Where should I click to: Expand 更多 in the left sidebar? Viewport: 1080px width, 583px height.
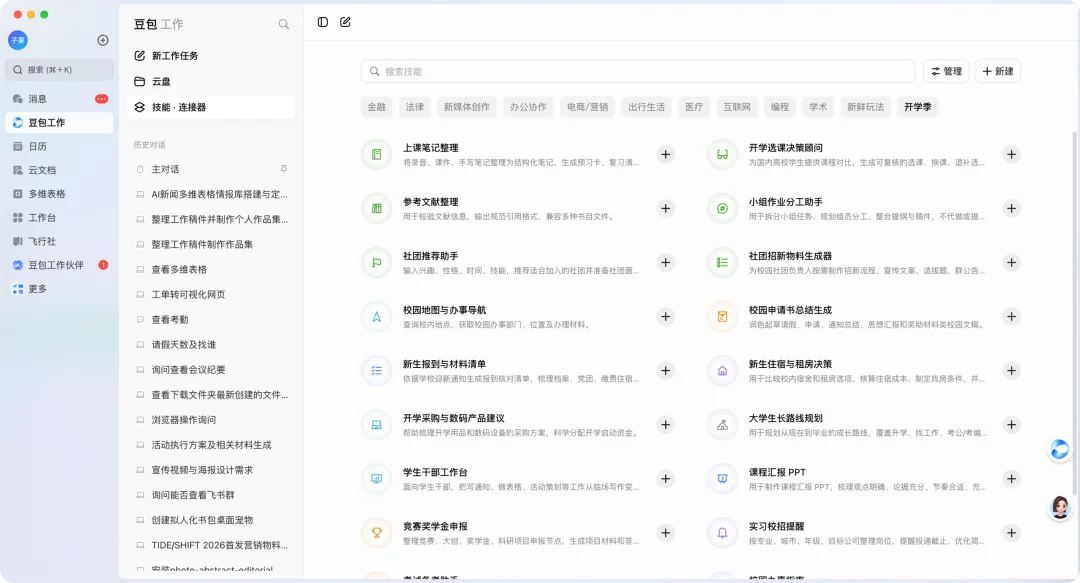60,289
